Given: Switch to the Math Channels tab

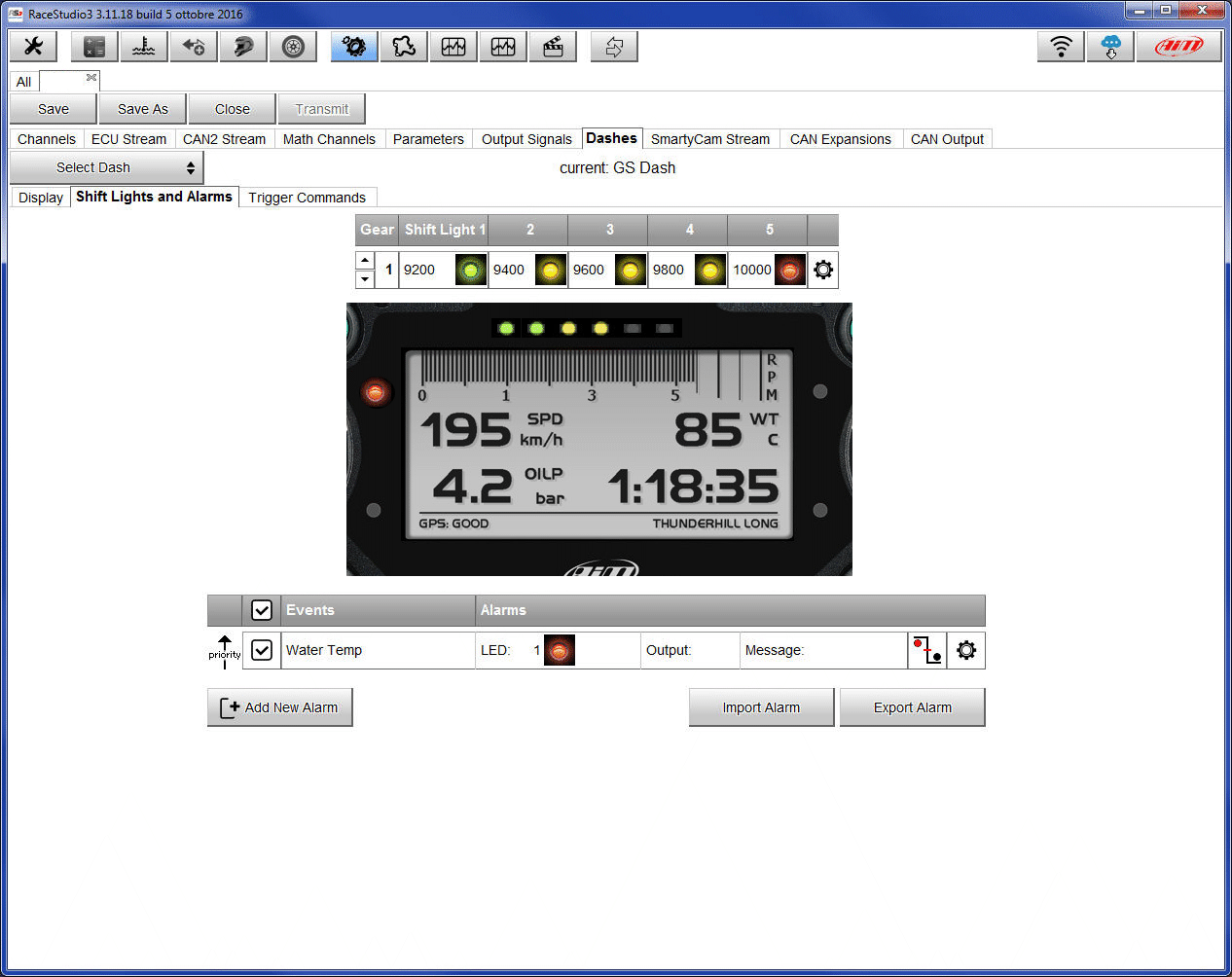Looking at the screenshot, I should click(x=329, y=139).
